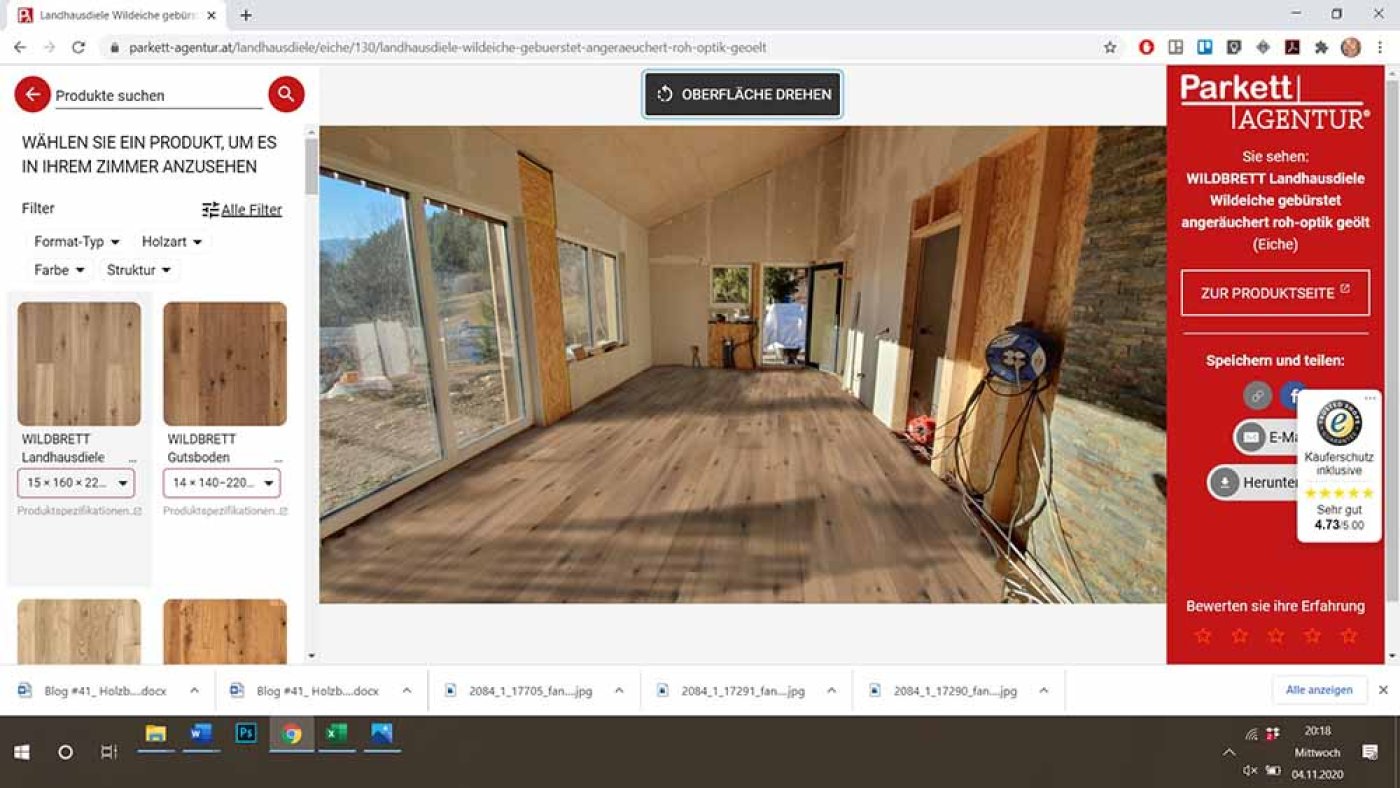The width and height of the screenshot is (1400, 788).
Task: Open the Chrome extensions puzzle icon
Action: 1321,47
